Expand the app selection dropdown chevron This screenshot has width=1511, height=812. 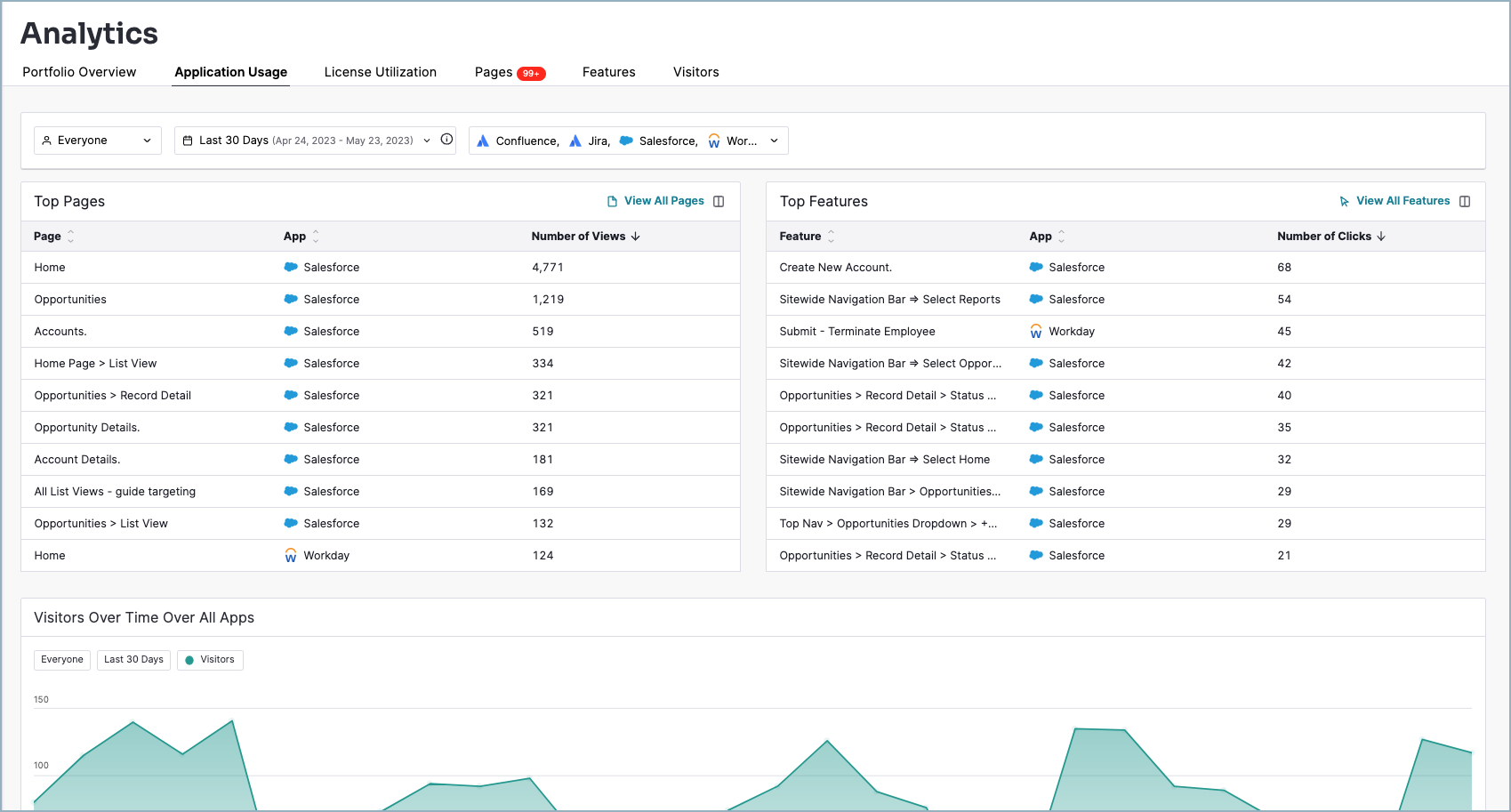coord(773,141)
